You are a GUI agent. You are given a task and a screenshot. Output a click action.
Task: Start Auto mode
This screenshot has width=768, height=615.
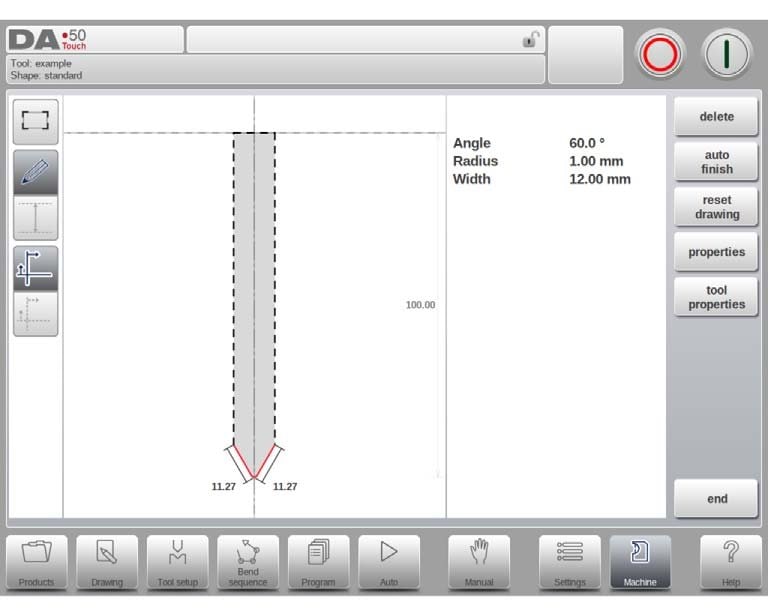389,562
